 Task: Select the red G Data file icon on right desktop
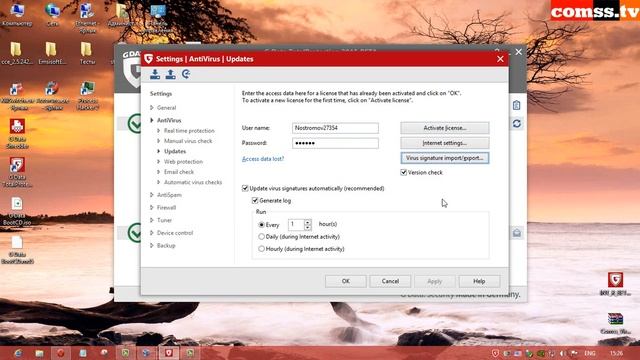(615, 284)
